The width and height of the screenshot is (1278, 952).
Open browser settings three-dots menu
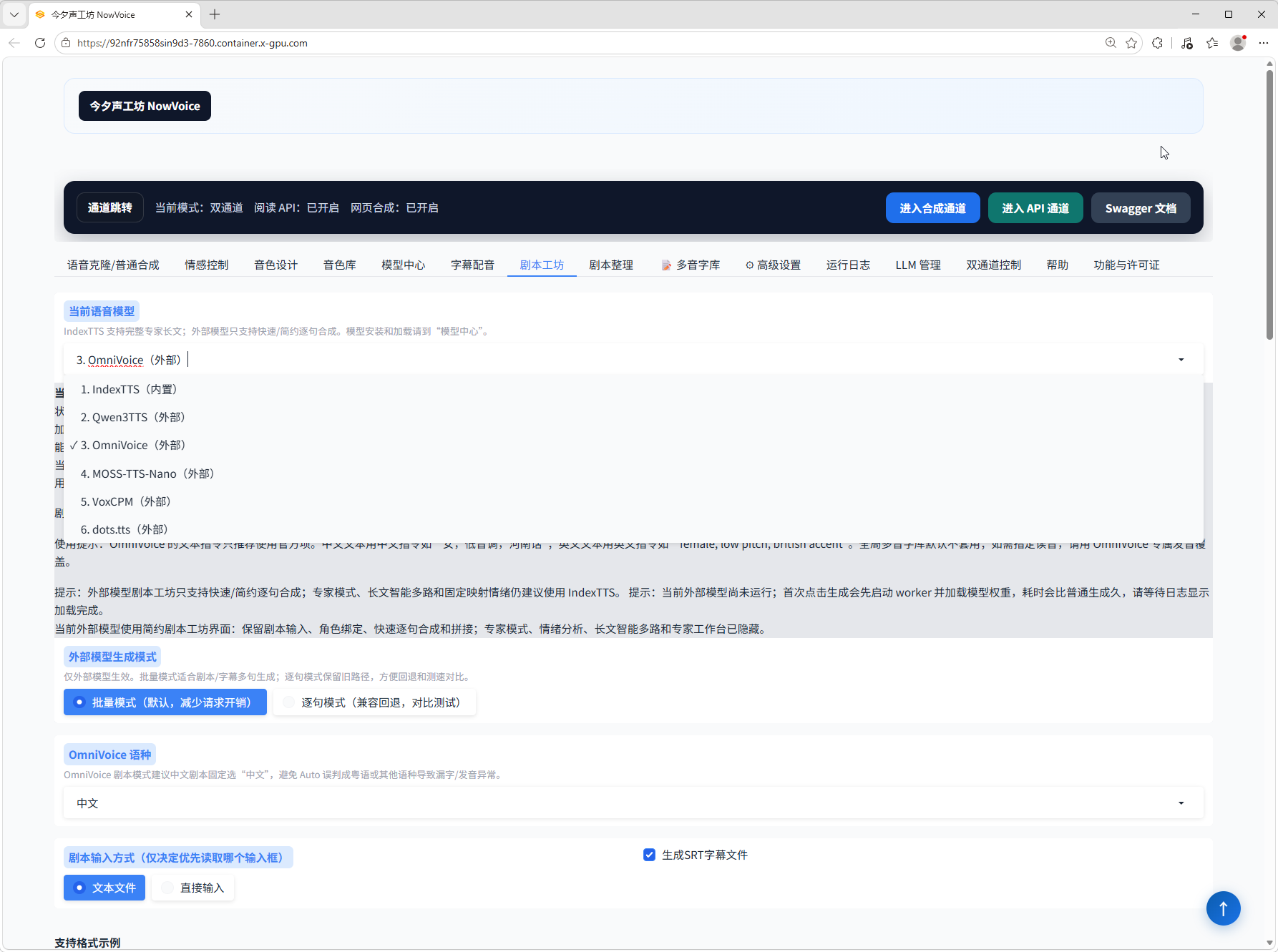(1264, 43)
